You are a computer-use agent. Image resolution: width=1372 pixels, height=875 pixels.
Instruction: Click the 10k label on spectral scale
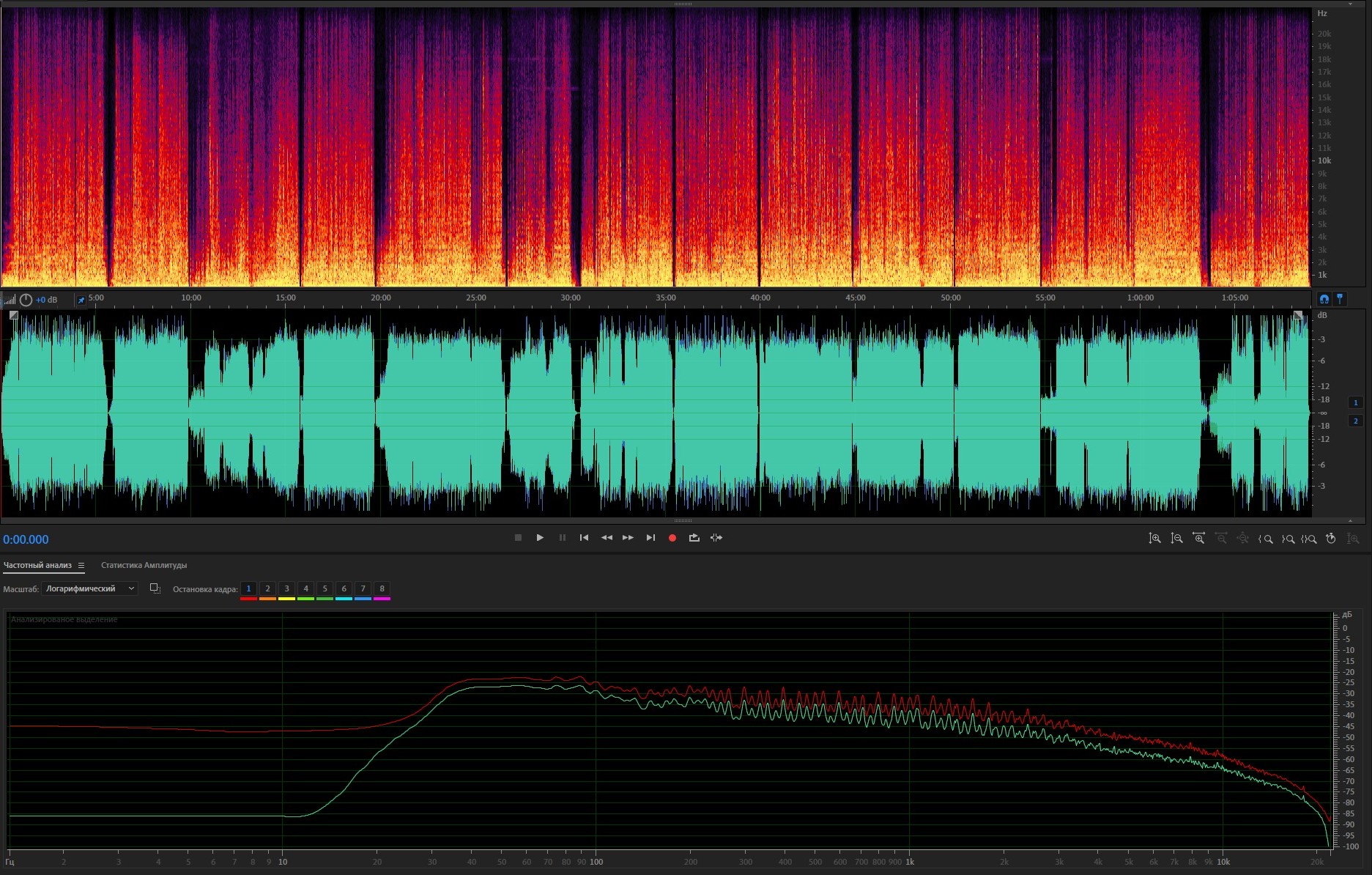tap(1324, 160)
